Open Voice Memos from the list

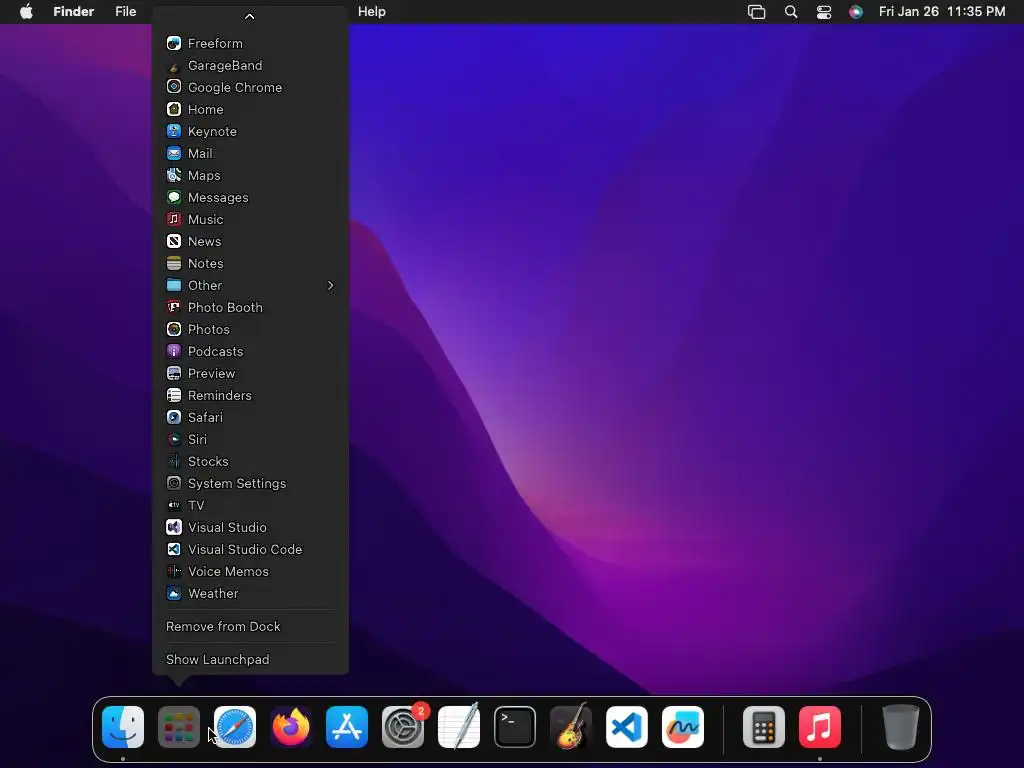[250, 571]
